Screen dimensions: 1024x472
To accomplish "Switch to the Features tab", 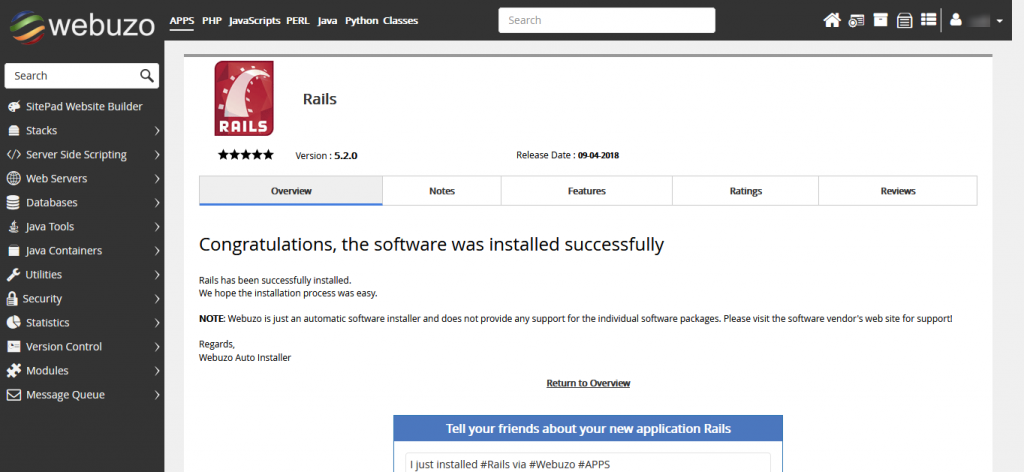I will pos(586,191).
